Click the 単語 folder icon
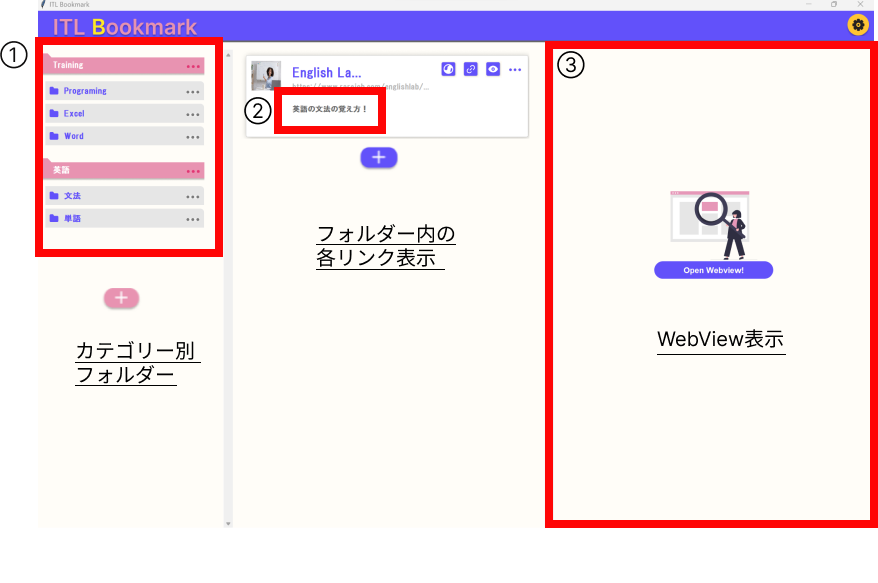This screenshot has width=878, height=583. tap(54, 218)
